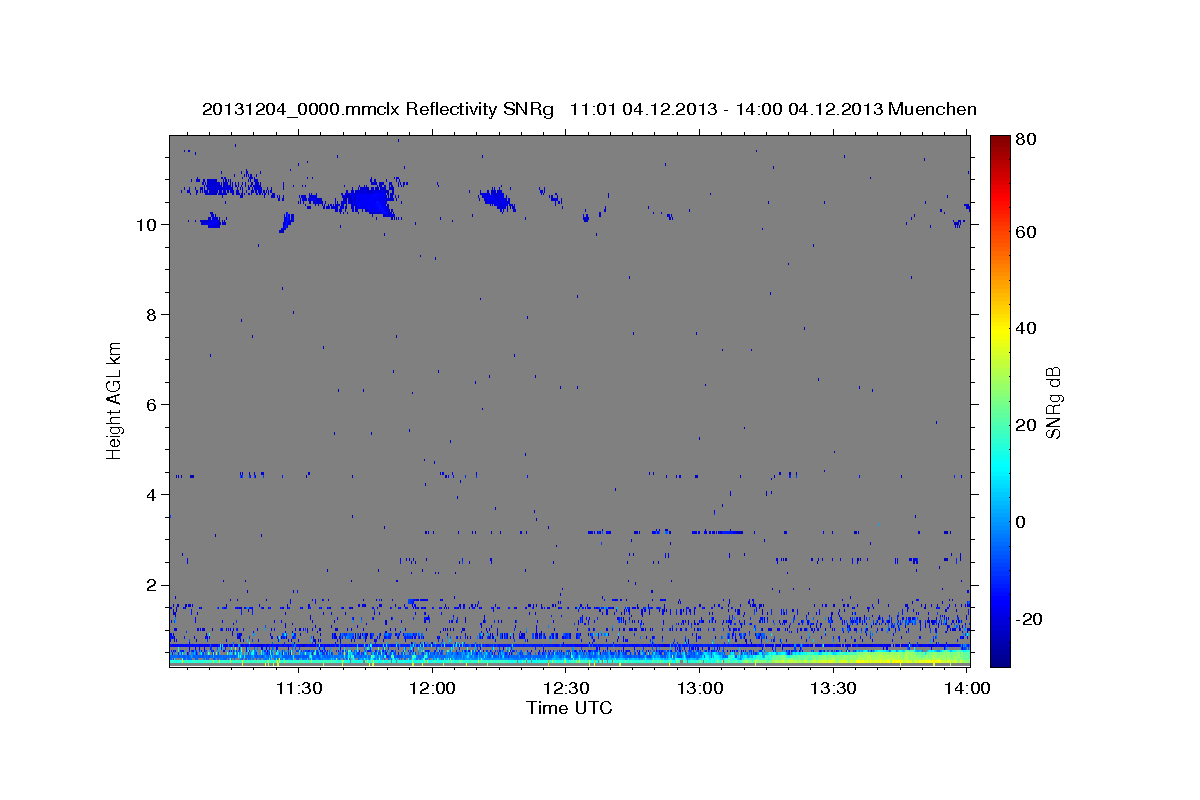The width and height of the screenshot is (1200, 800).
Task: Click the colorbar value 60
Action: coord(1027,232)
